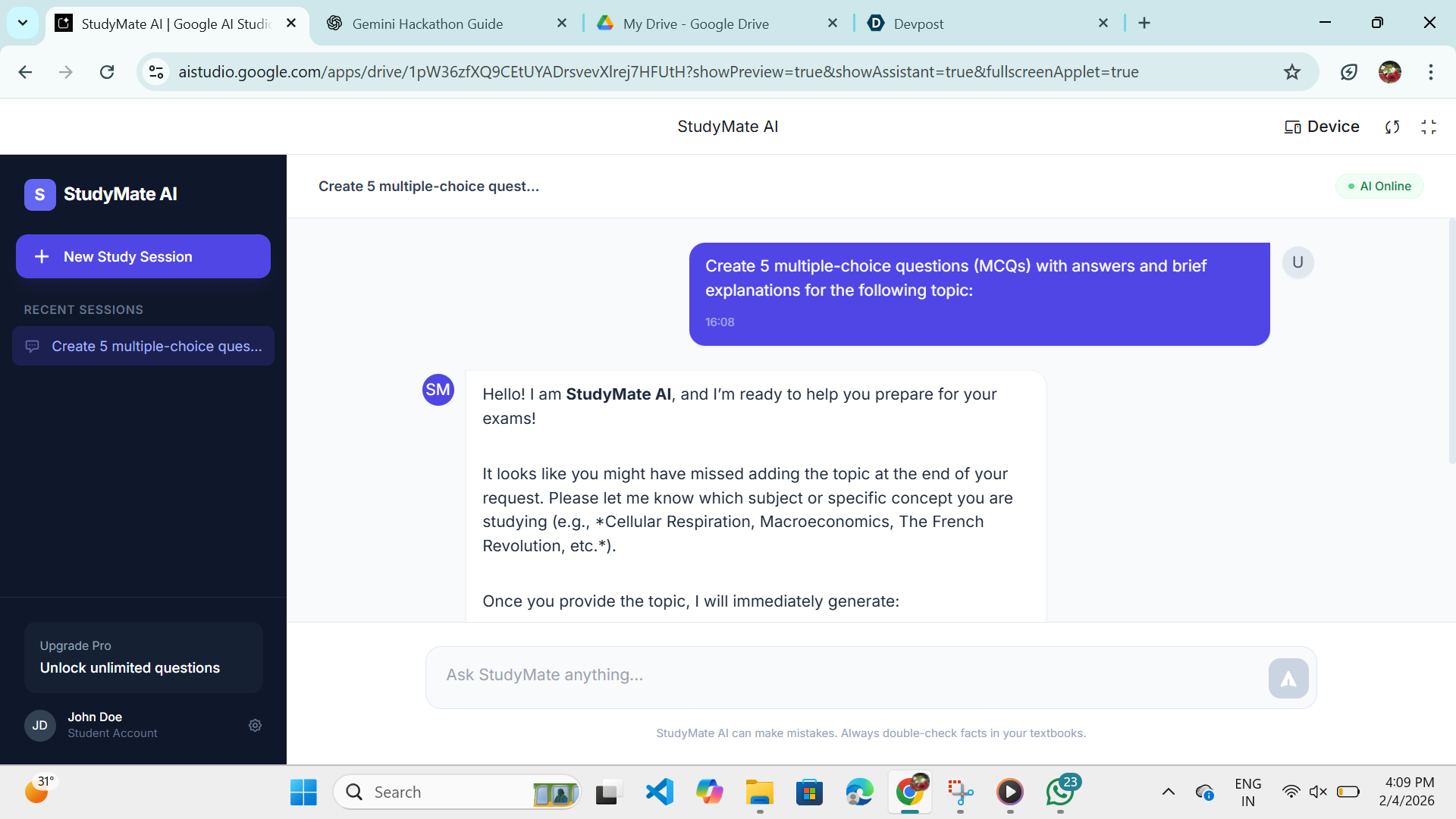Click Upgrade Pro unlock unlimited questions
This screenshot has width=1456, height=819.
click(x=143, y=657)
